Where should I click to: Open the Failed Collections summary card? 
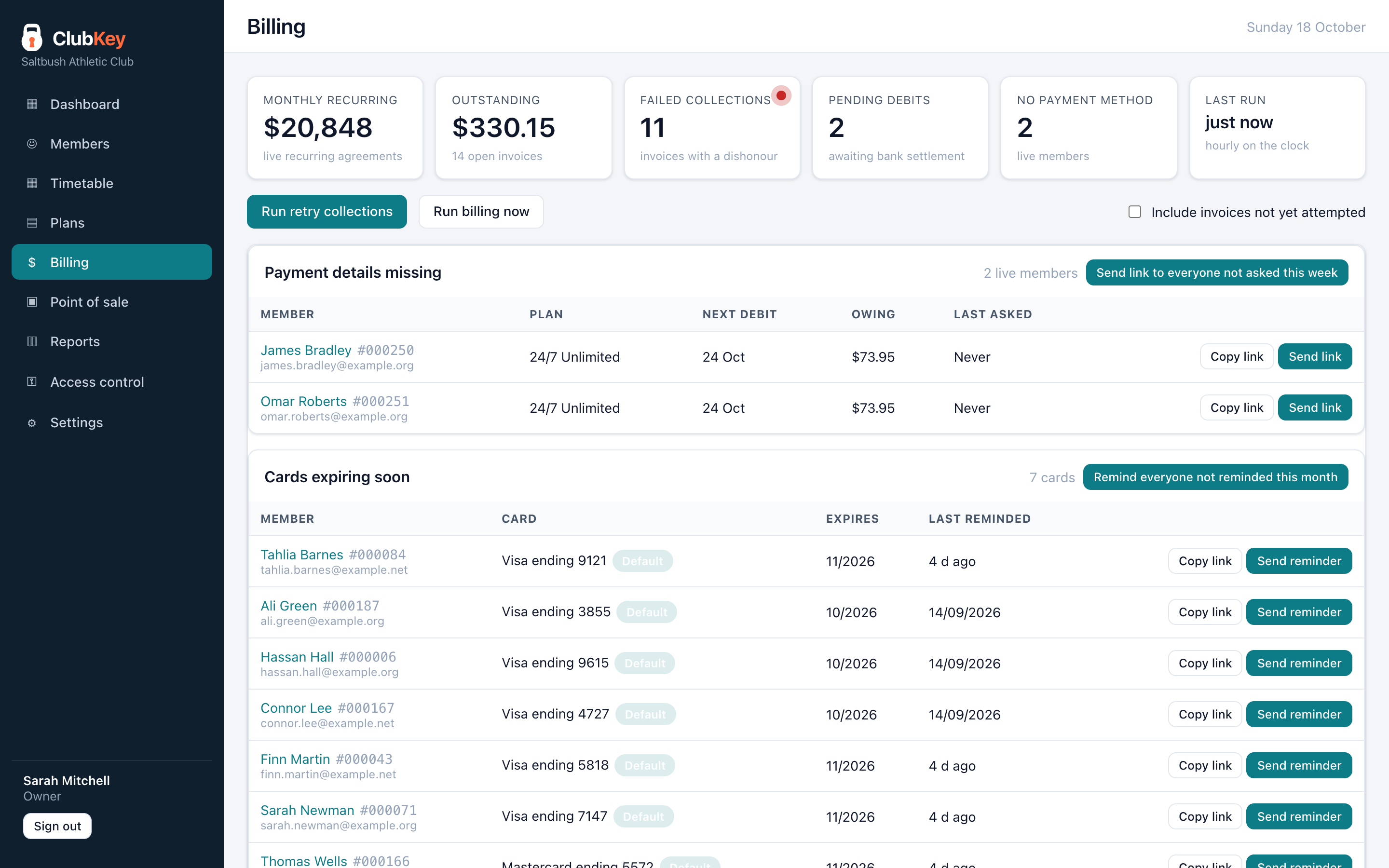coord(712,128)
